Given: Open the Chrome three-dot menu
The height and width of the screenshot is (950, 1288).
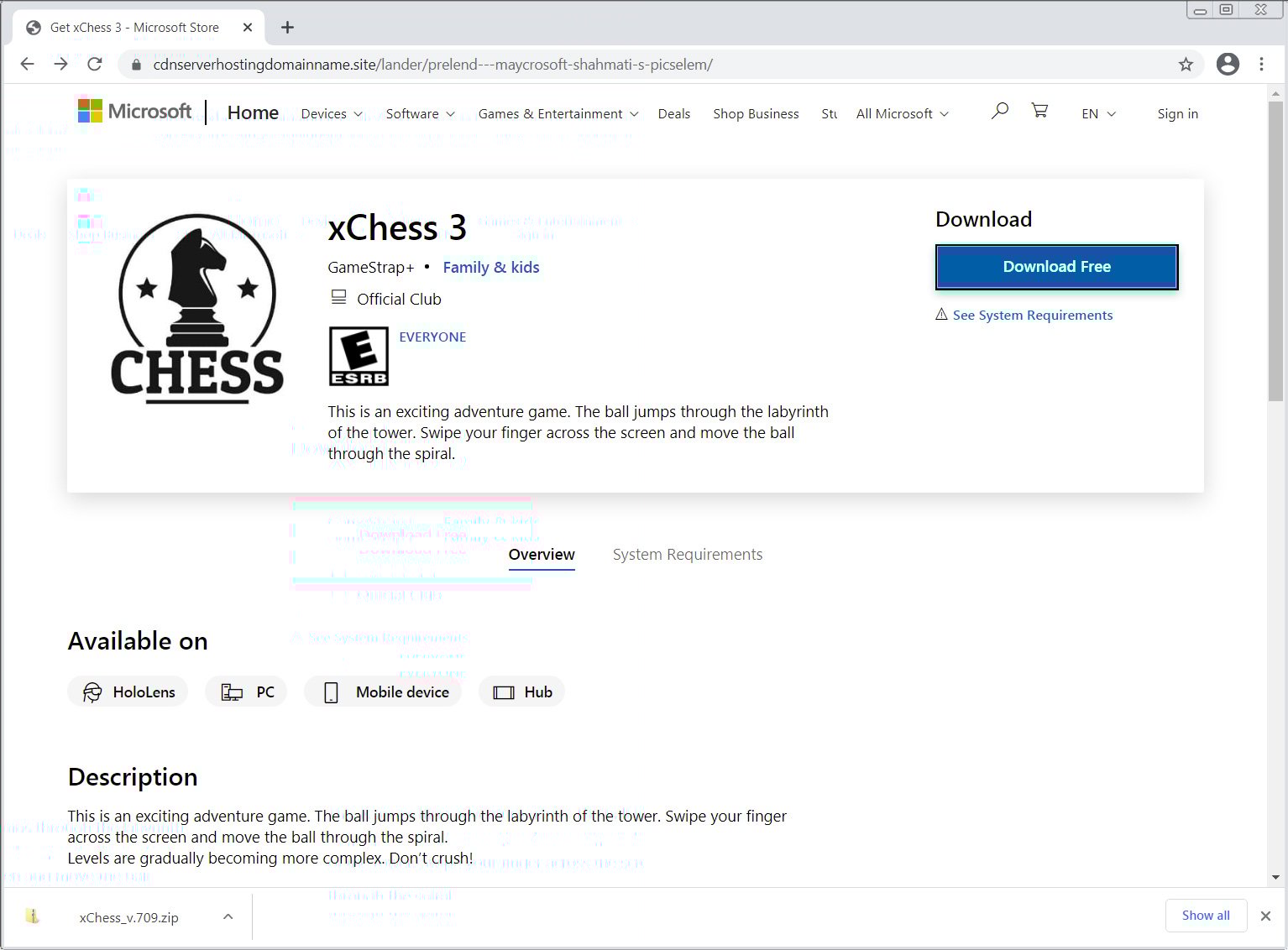Looking at the screenshot, I should point(1261,64).
